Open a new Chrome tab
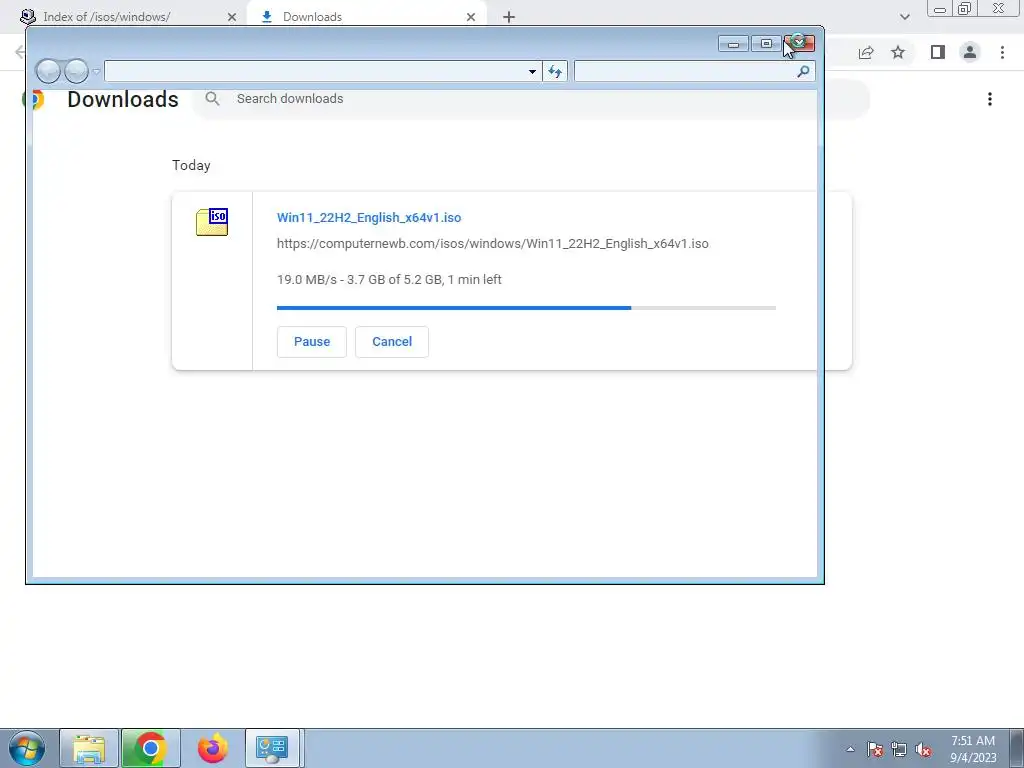 point(509,17)
